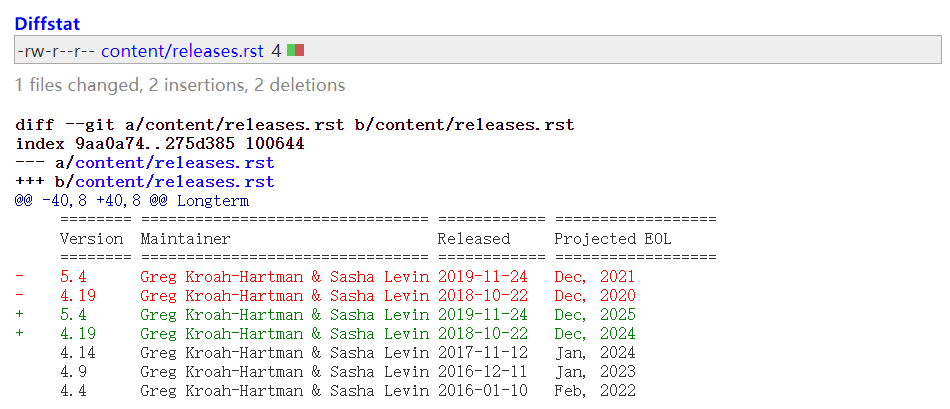Open the new file link after b/ prefix
Viewport: 950px width, 409px height.
click(174, 182)
